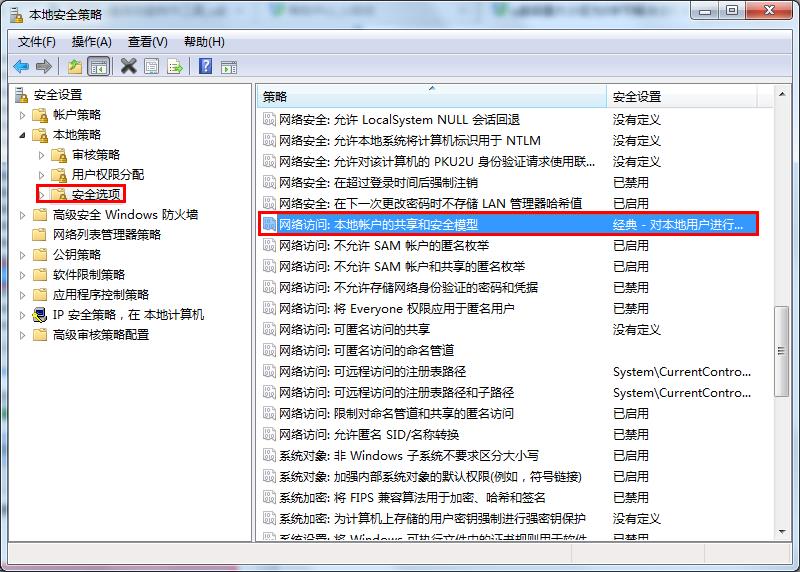Open the 操作(A) menu
This screenshot has height=572, width=800.
point(92,42)
